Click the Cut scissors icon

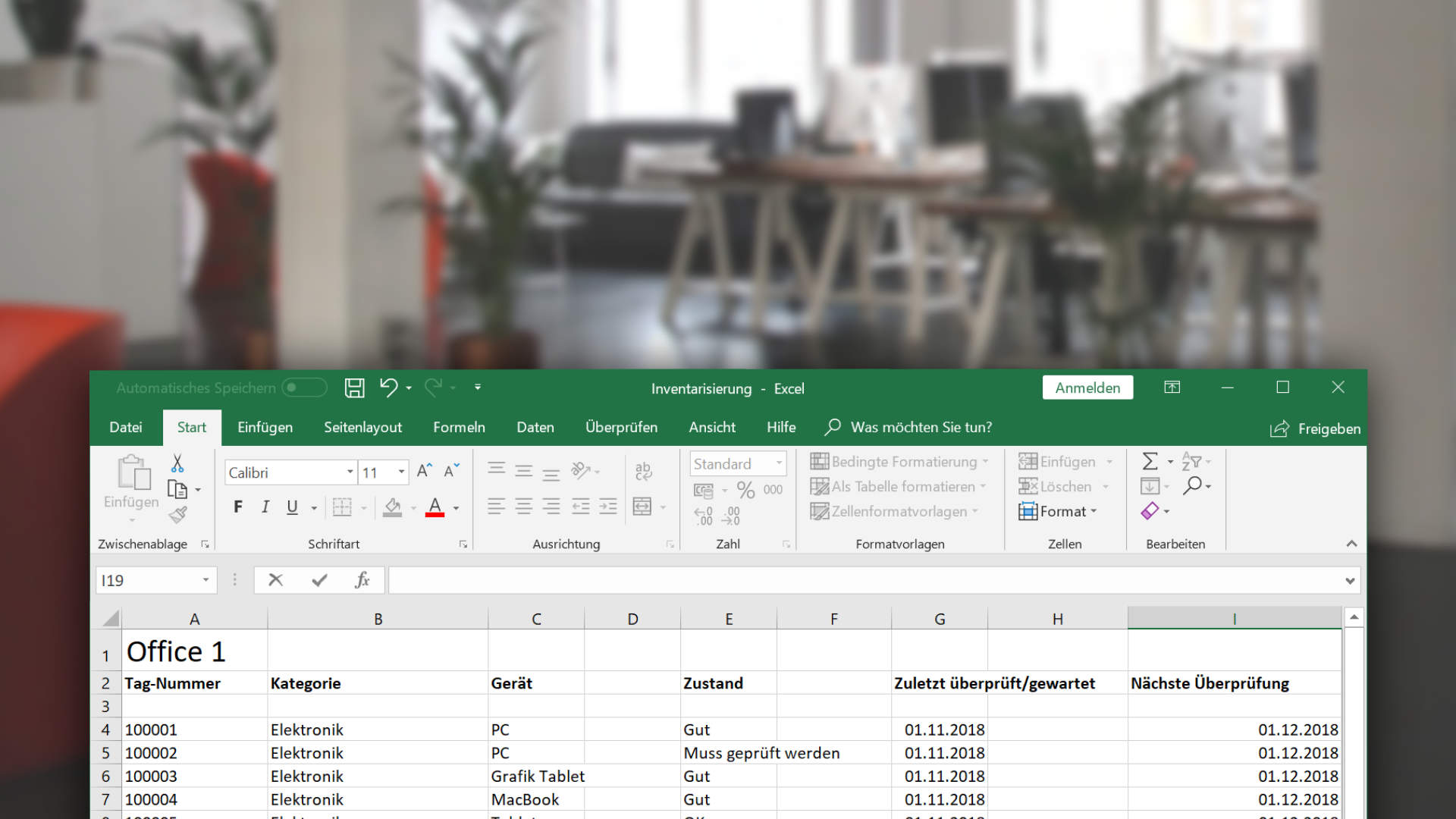pyautogui.click(x=177, y=463)
